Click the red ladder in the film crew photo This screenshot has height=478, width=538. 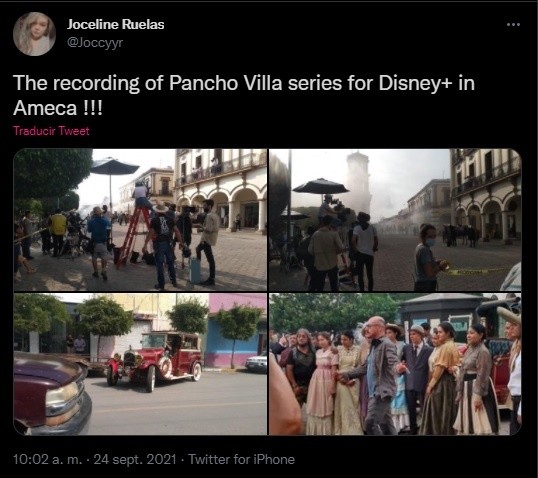(132, 236)
